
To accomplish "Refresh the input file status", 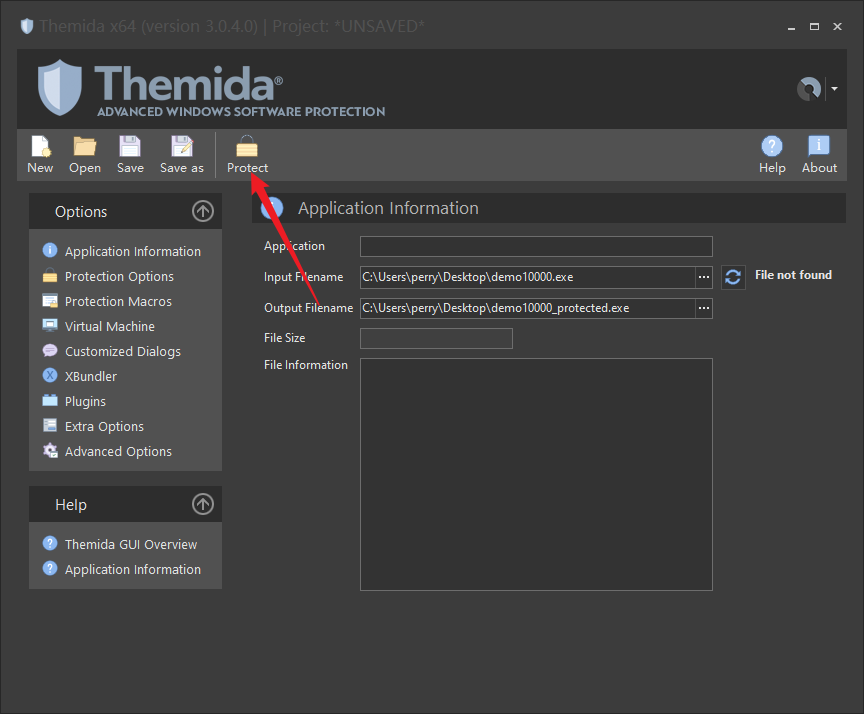I will tap(733, 277).
